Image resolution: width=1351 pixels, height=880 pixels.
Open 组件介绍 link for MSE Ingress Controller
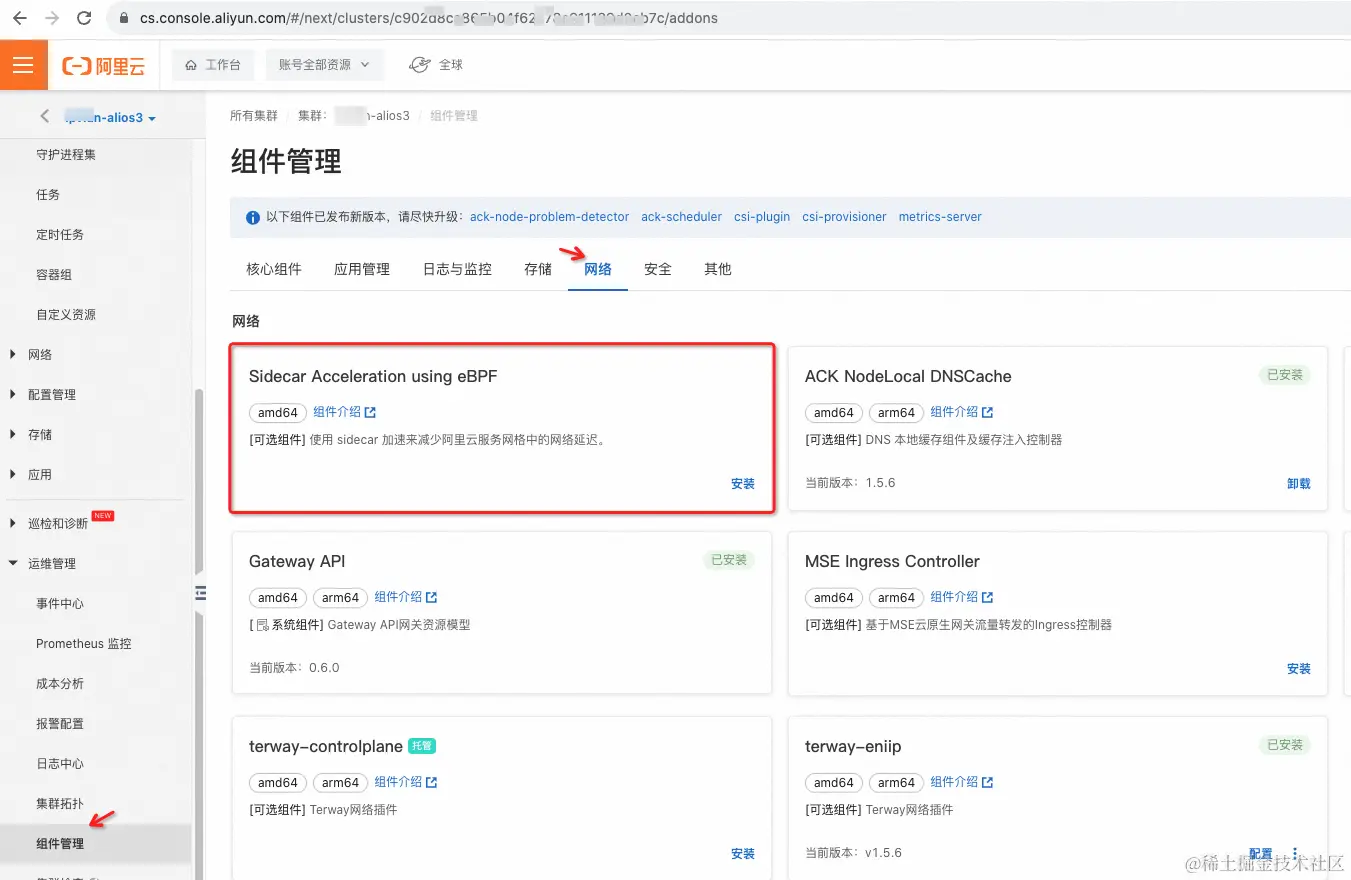[961, 597]
